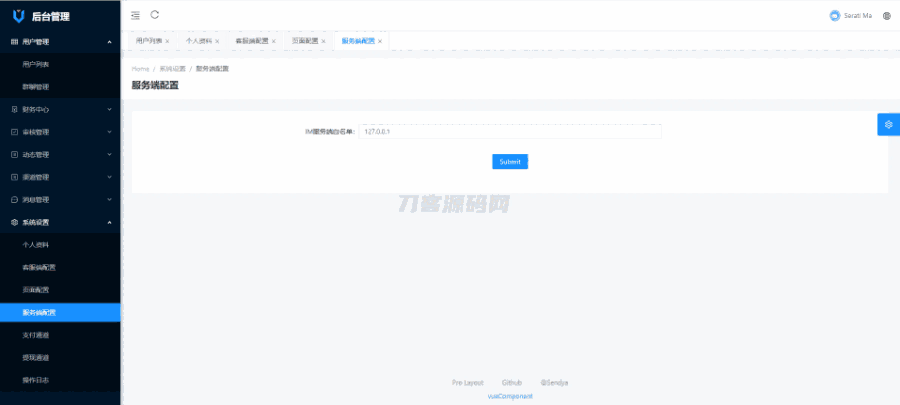
Task: Close the 服务端配置 tab
Action: click(x=379, y=41)
